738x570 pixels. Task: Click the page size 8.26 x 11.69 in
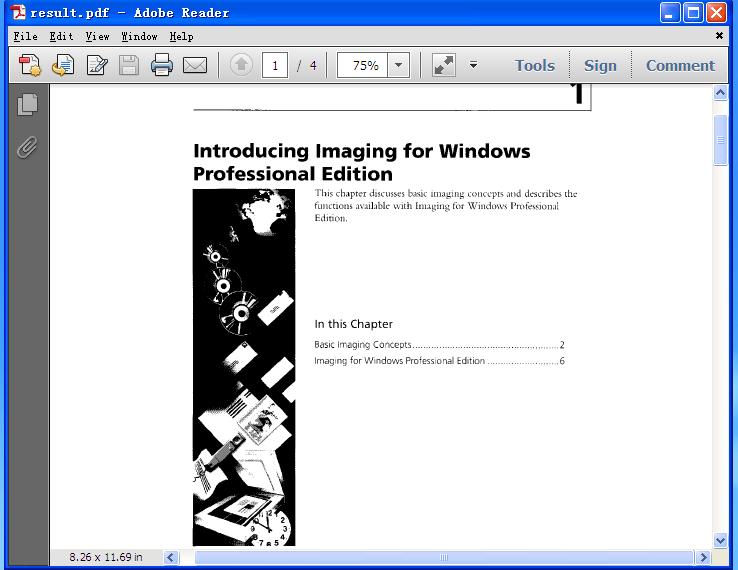pyautogui.click(x=106, y=557)
